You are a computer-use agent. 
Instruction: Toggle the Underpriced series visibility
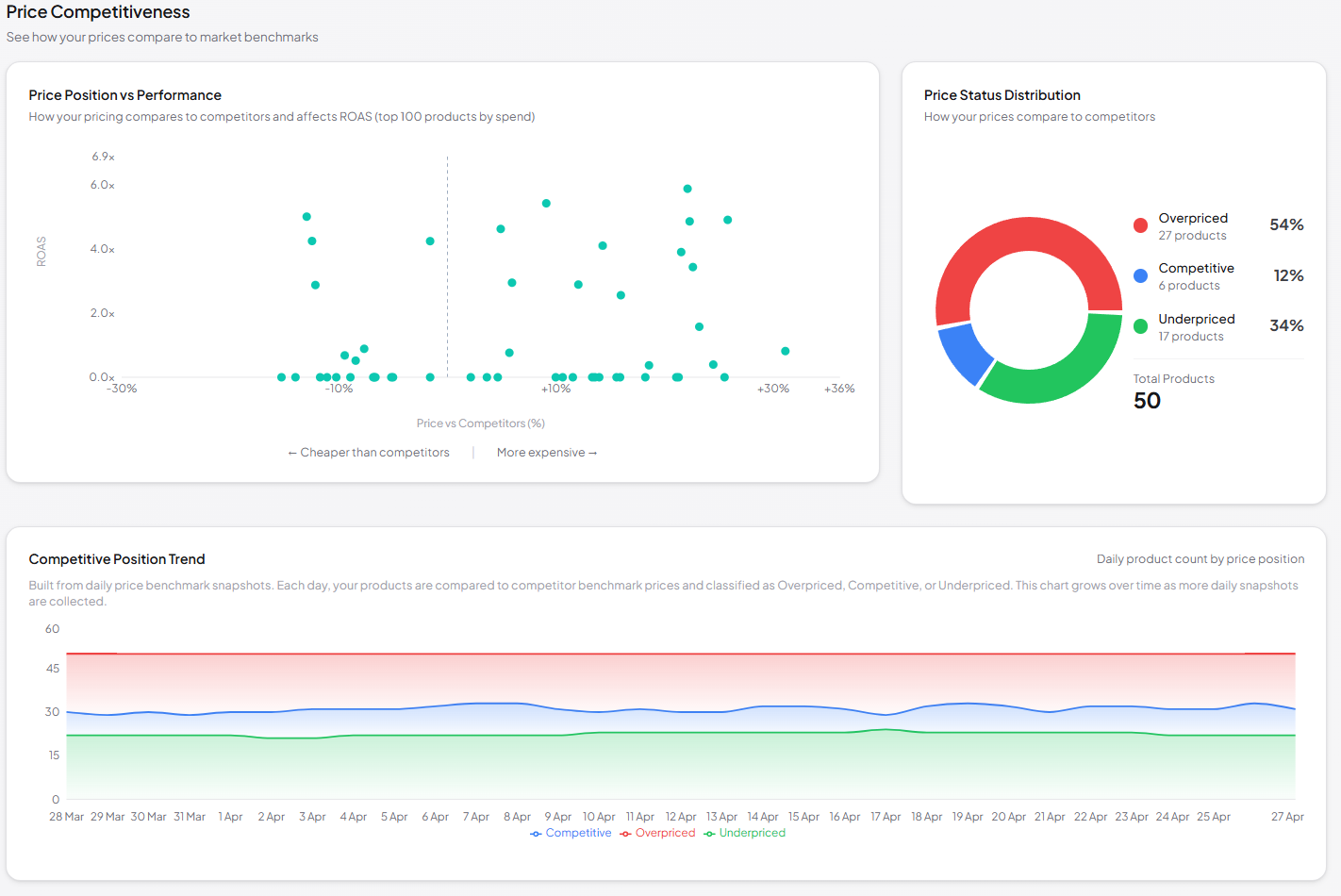click(x=752, y=833)
